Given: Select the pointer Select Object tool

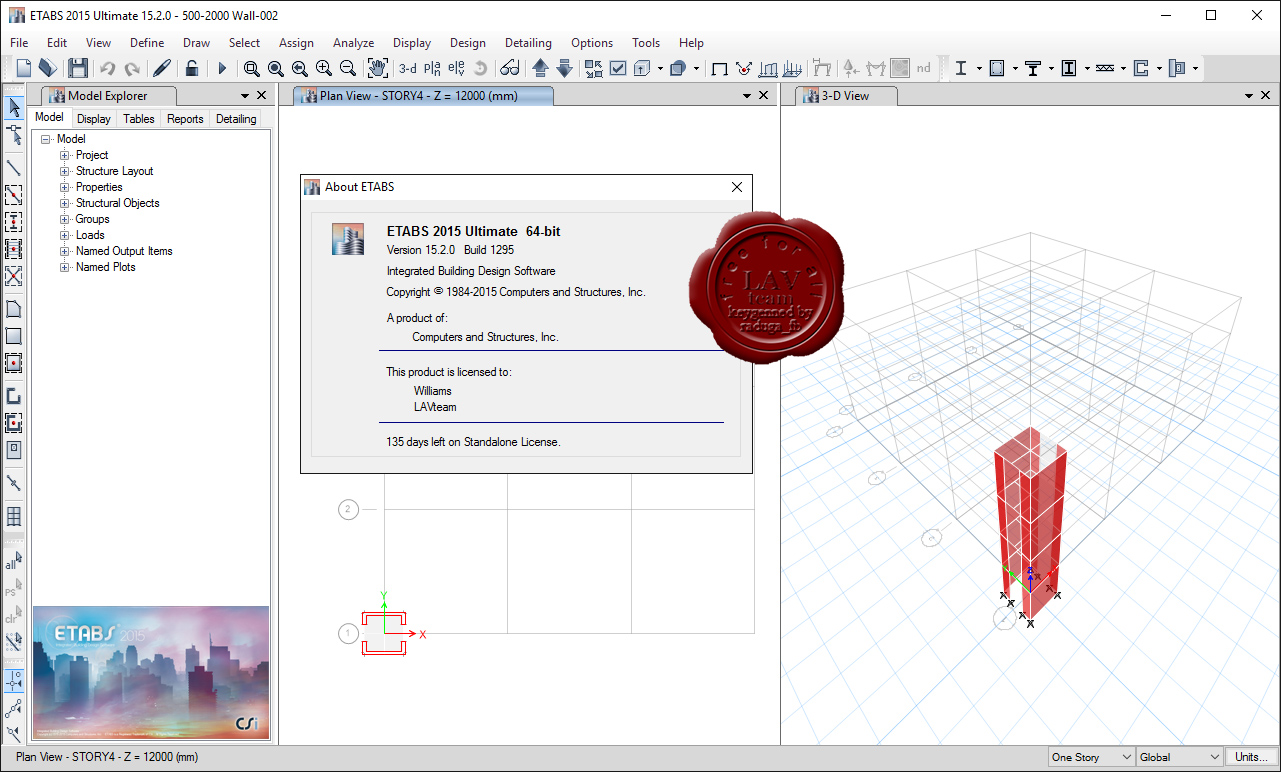Looking at the screenshot, I should tap(14, 108).
